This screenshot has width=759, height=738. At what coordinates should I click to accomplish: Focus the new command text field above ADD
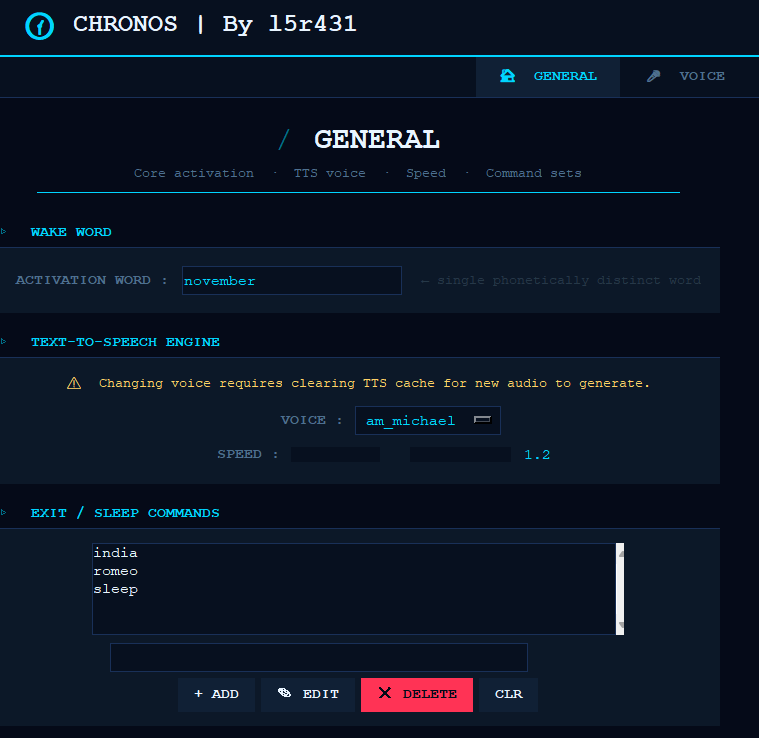pyautogui.click(x=319, y=657)
